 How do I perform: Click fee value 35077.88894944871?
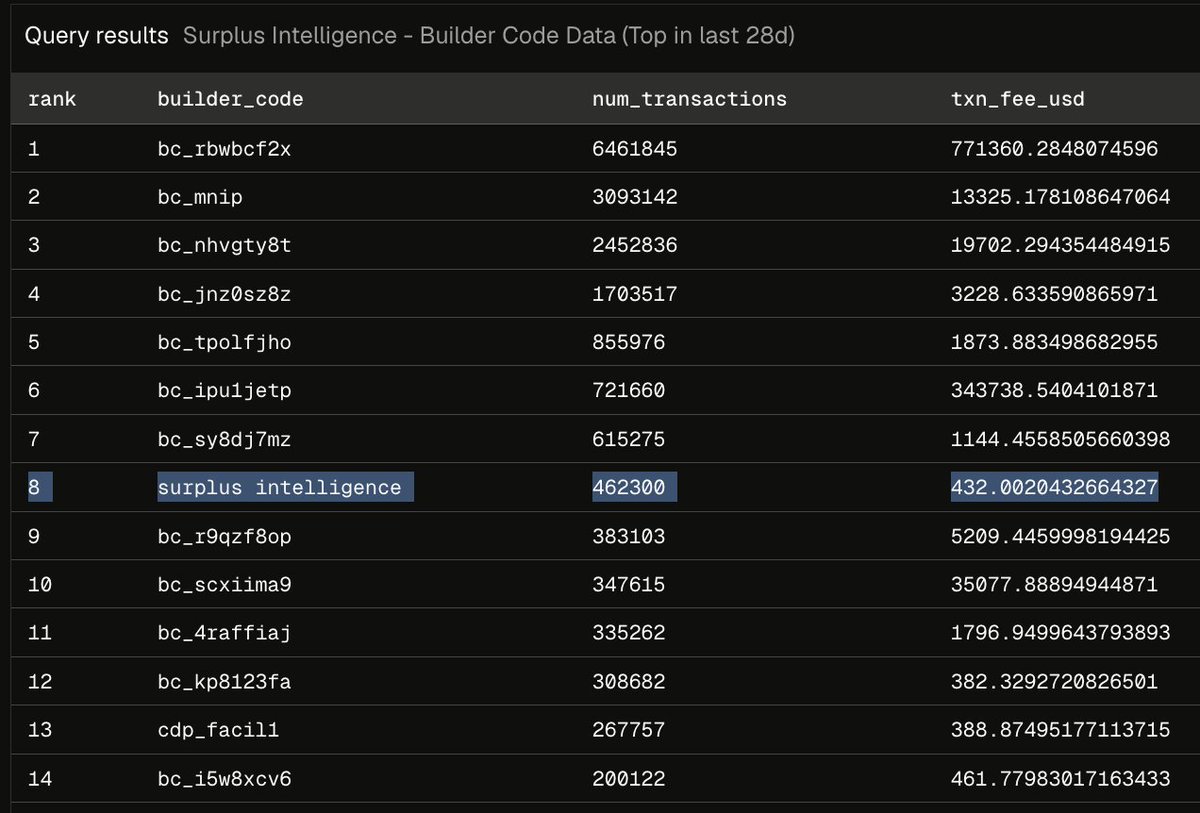pos(1054,584)
